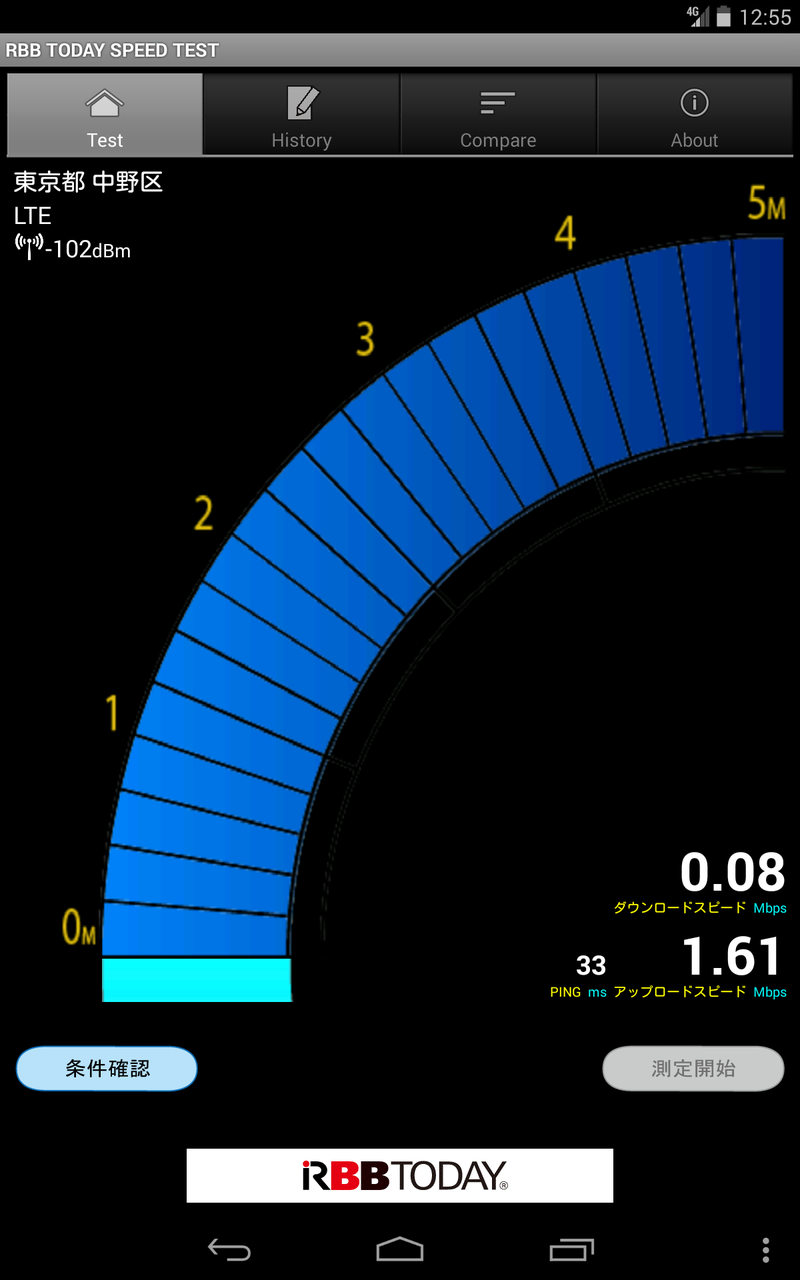
Task: Tap the signal antenna strength icon
Action: point(29,246)
